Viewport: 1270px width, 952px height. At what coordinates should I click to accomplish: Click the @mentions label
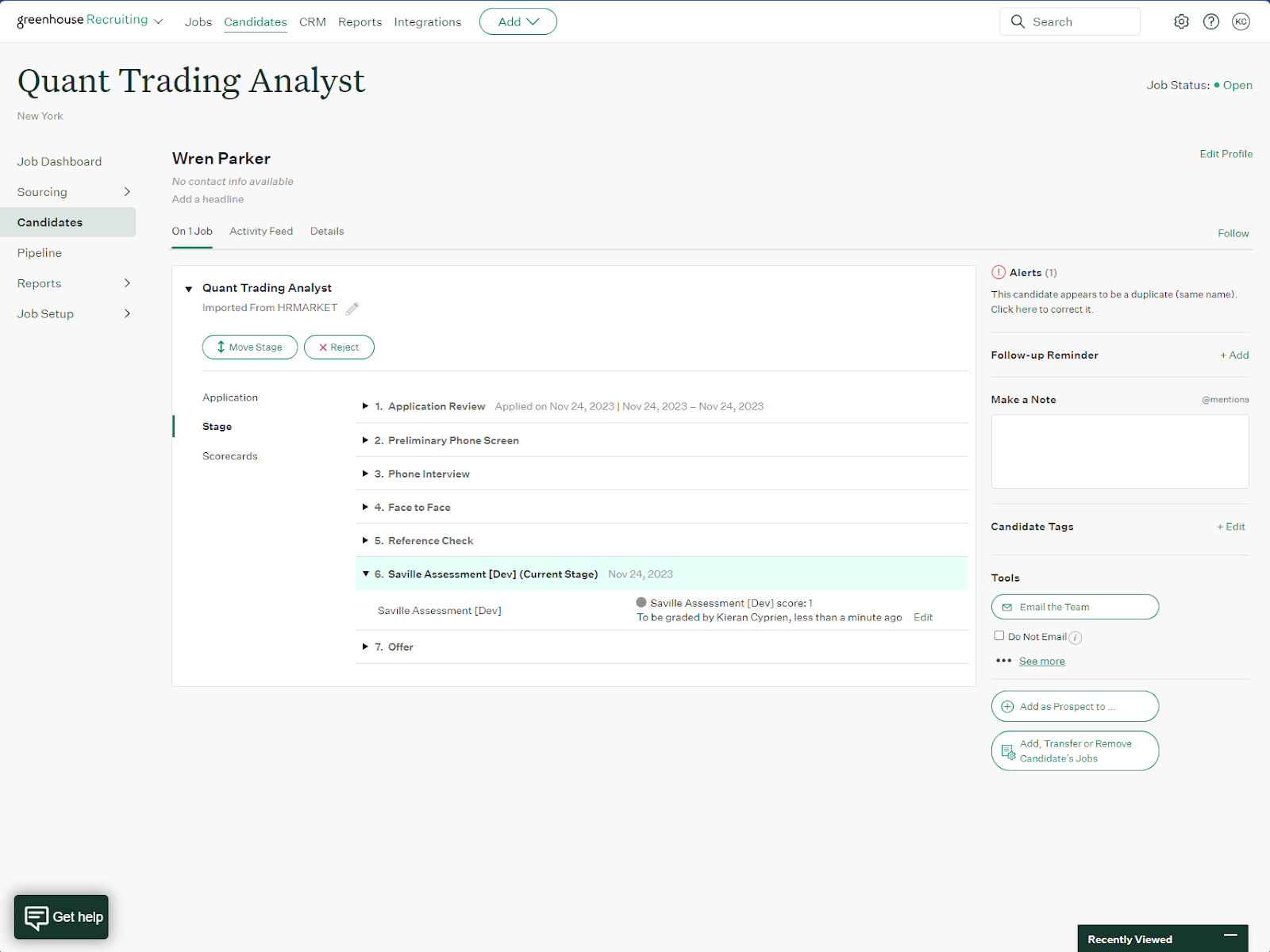coord(1226,400)
